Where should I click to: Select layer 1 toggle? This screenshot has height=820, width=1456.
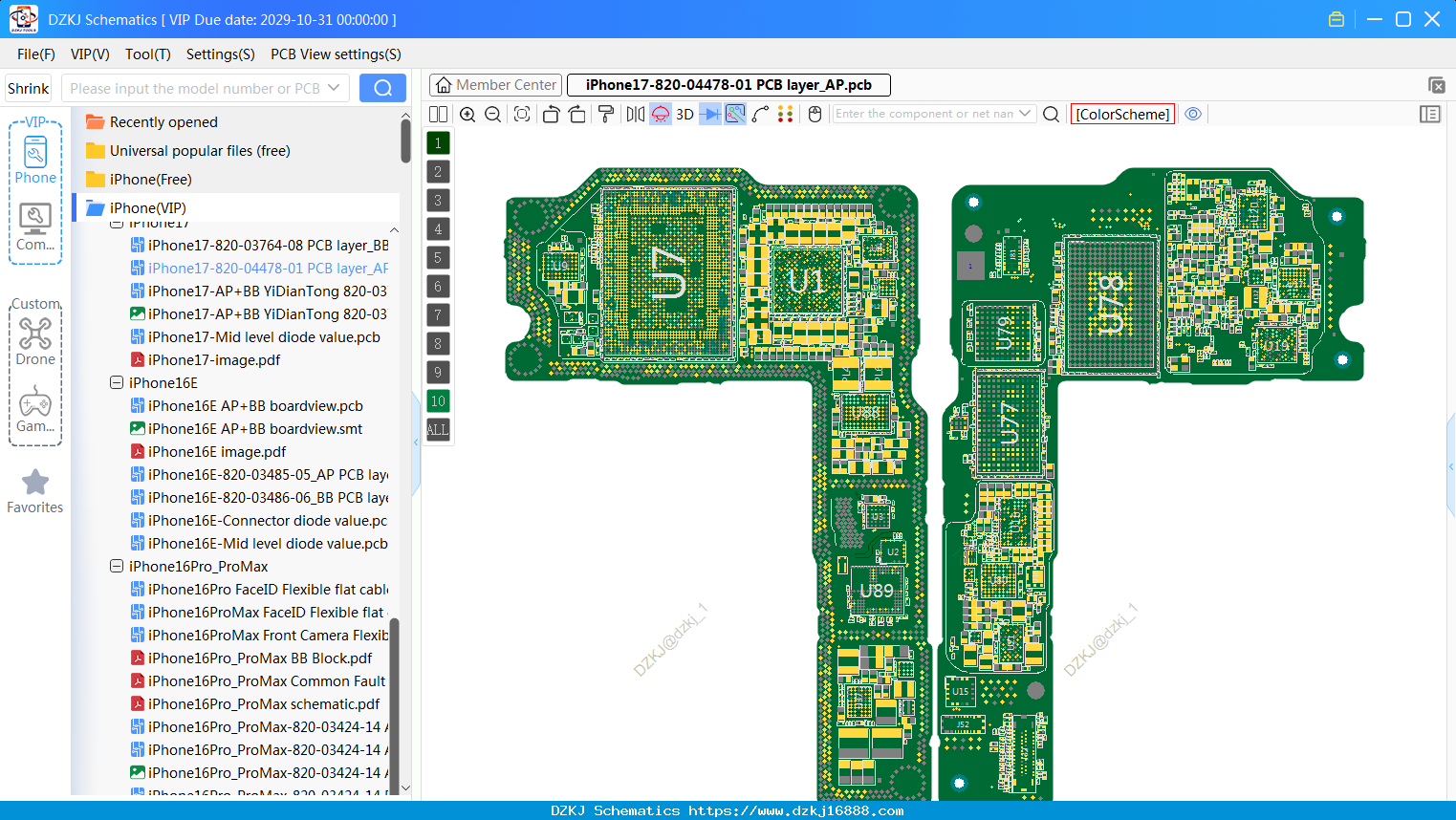click(x=438, y=142)
